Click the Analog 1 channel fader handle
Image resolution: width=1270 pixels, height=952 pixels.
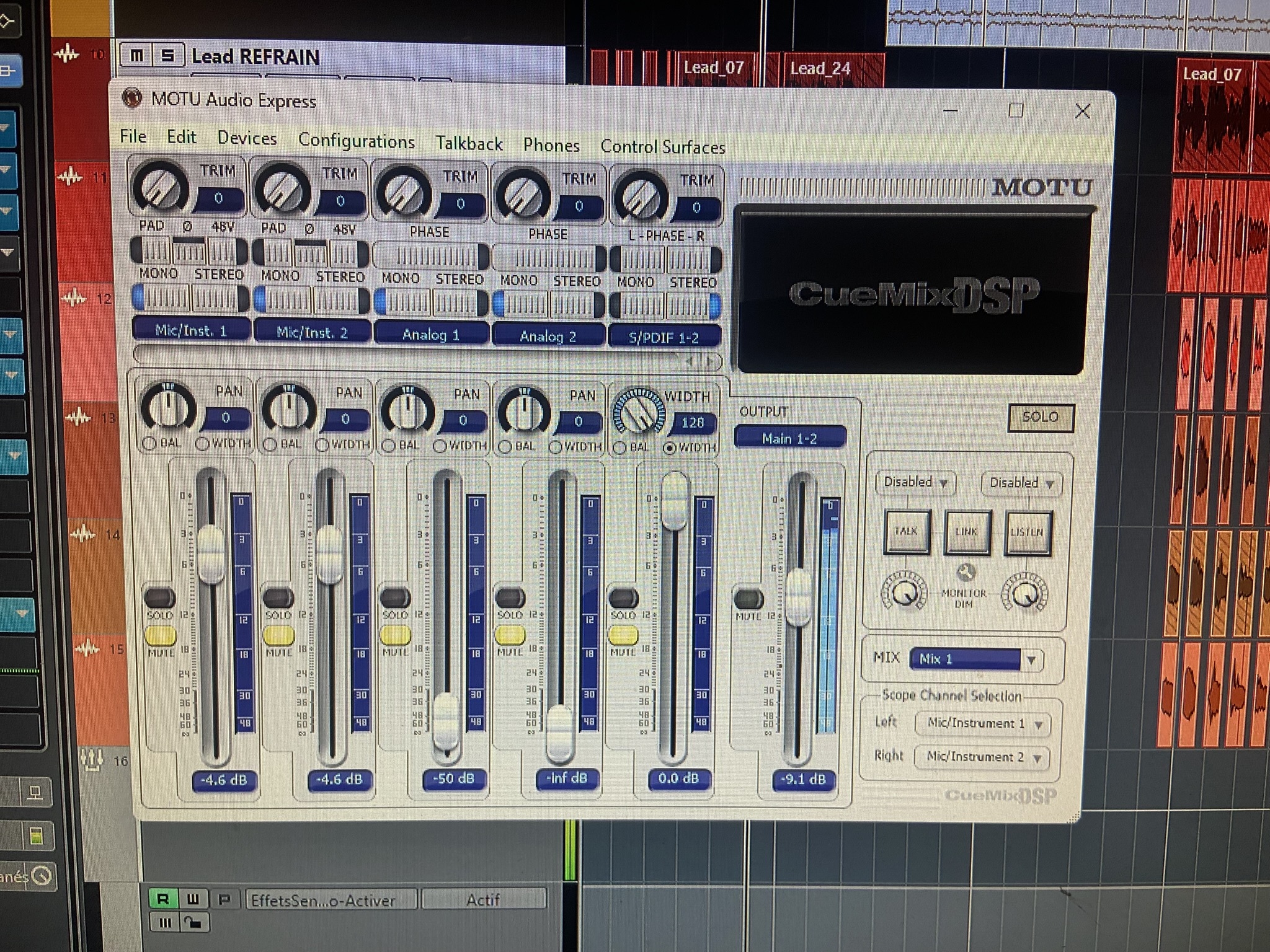coord(445,721)
